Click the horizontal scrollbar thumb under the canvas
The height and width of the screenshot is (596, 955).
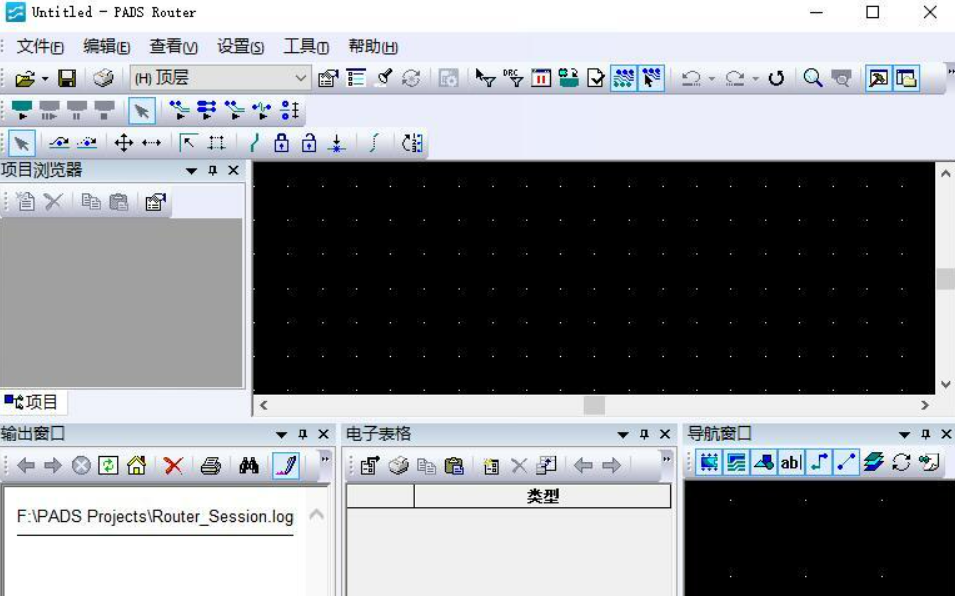594,405
